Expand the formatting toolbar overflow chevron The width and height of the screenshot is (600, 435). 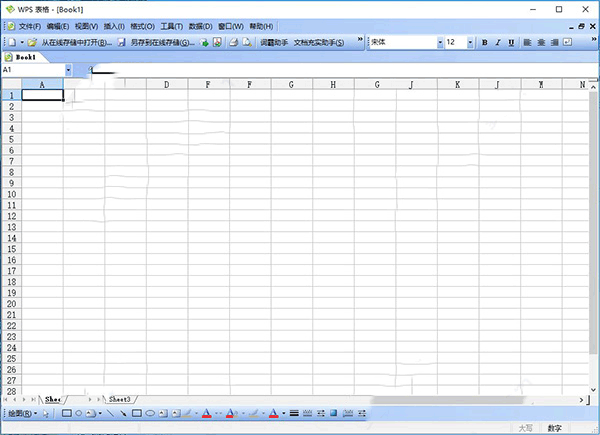594,39
